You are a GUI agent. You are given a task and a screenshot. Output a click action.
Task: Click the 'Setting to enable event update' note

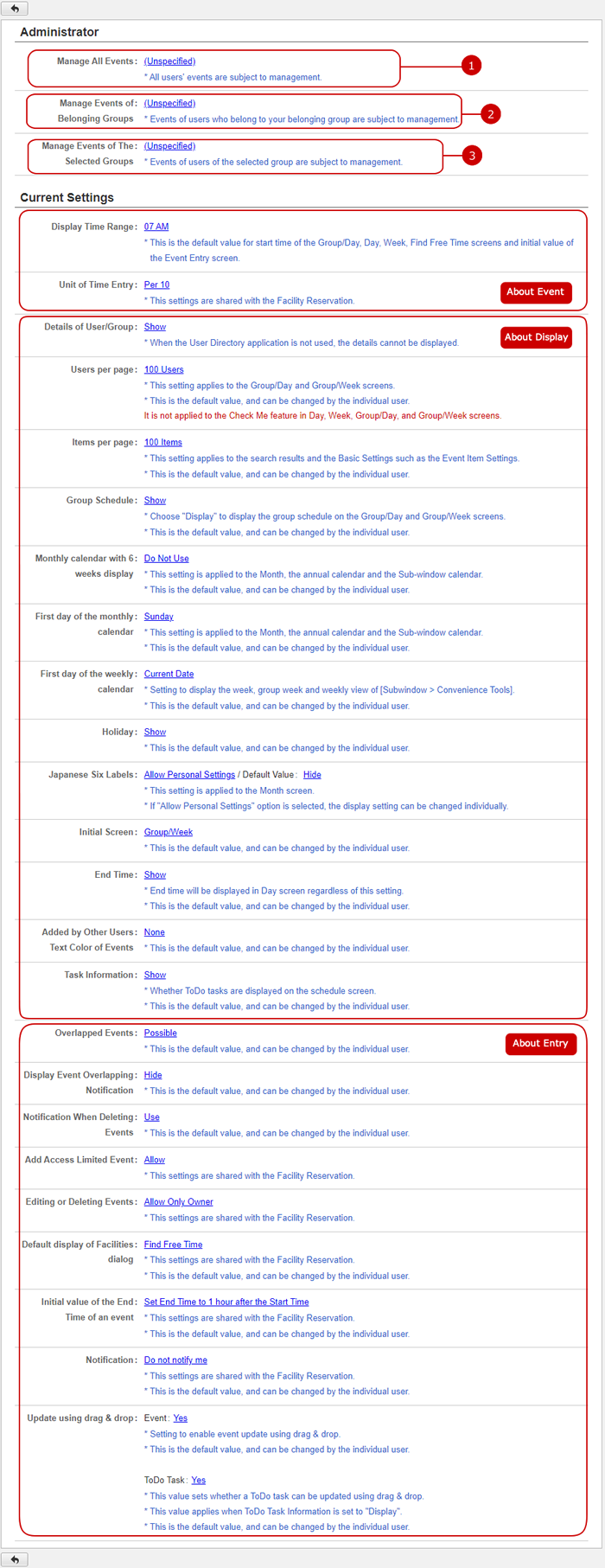242,1434
